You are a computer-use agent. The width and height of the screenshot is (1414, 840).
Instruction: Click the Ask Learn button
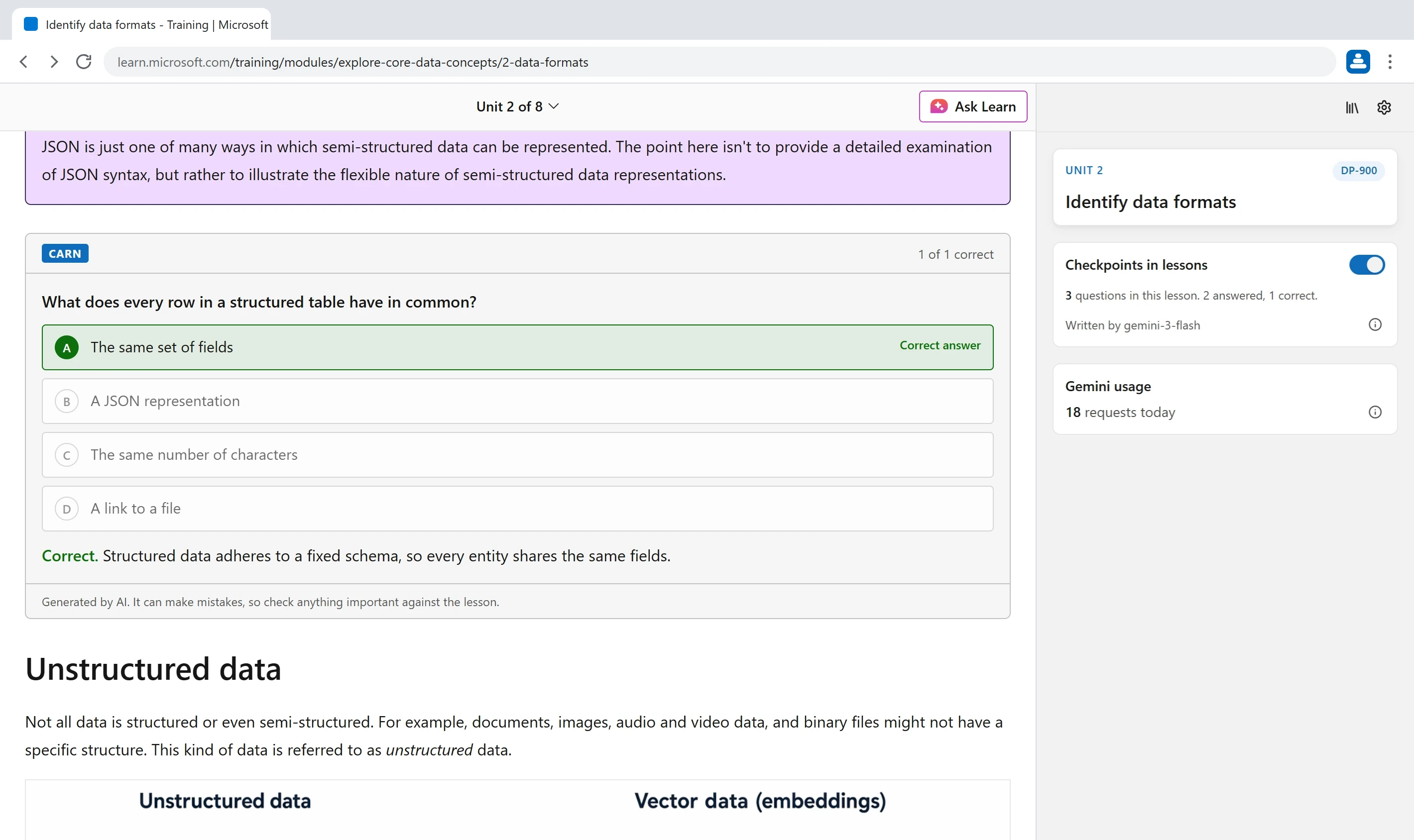pyautogui.click(x=972, y=106)
